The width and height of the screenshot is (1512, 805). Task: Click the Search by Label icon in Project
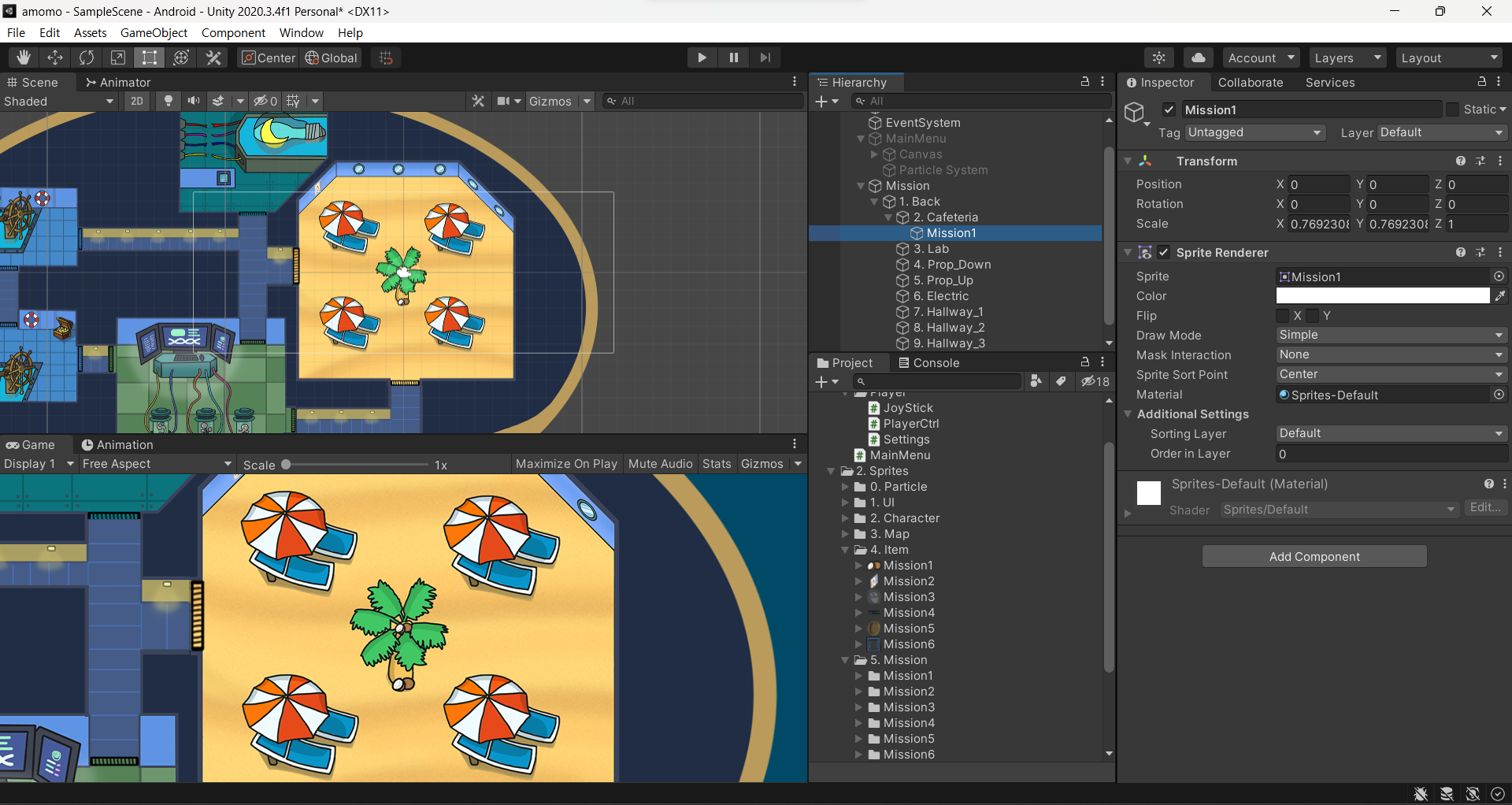point(1062,381)
